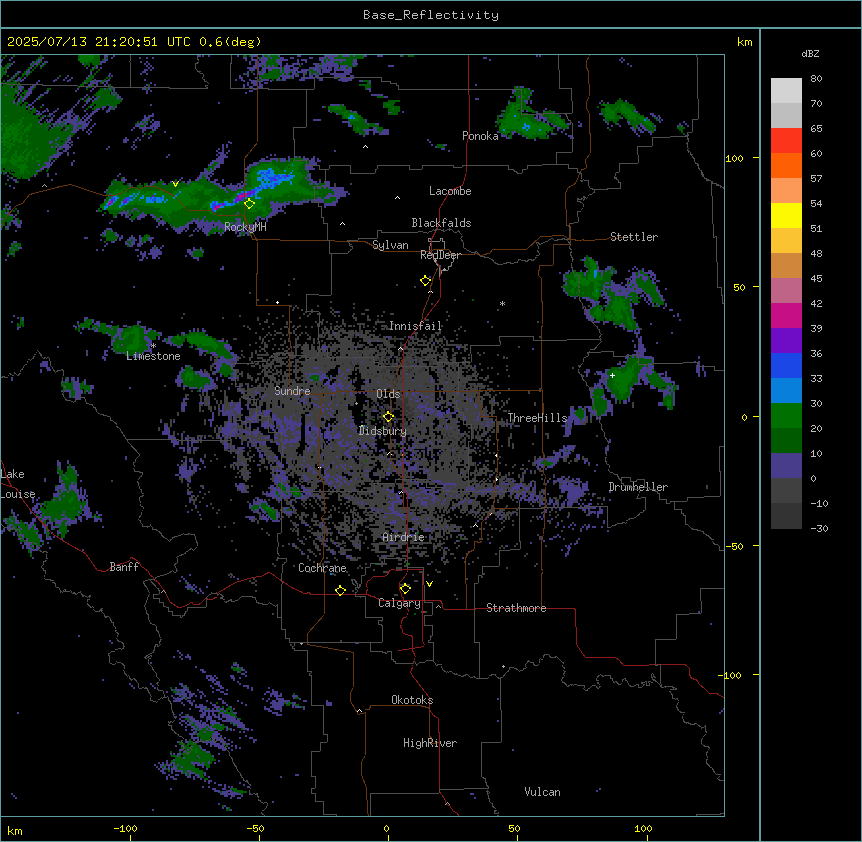Image resolution: width=862 pixels, height=842 pixels.
Task: Click the dBZ legend heading
Action: [x=810, y=54]
